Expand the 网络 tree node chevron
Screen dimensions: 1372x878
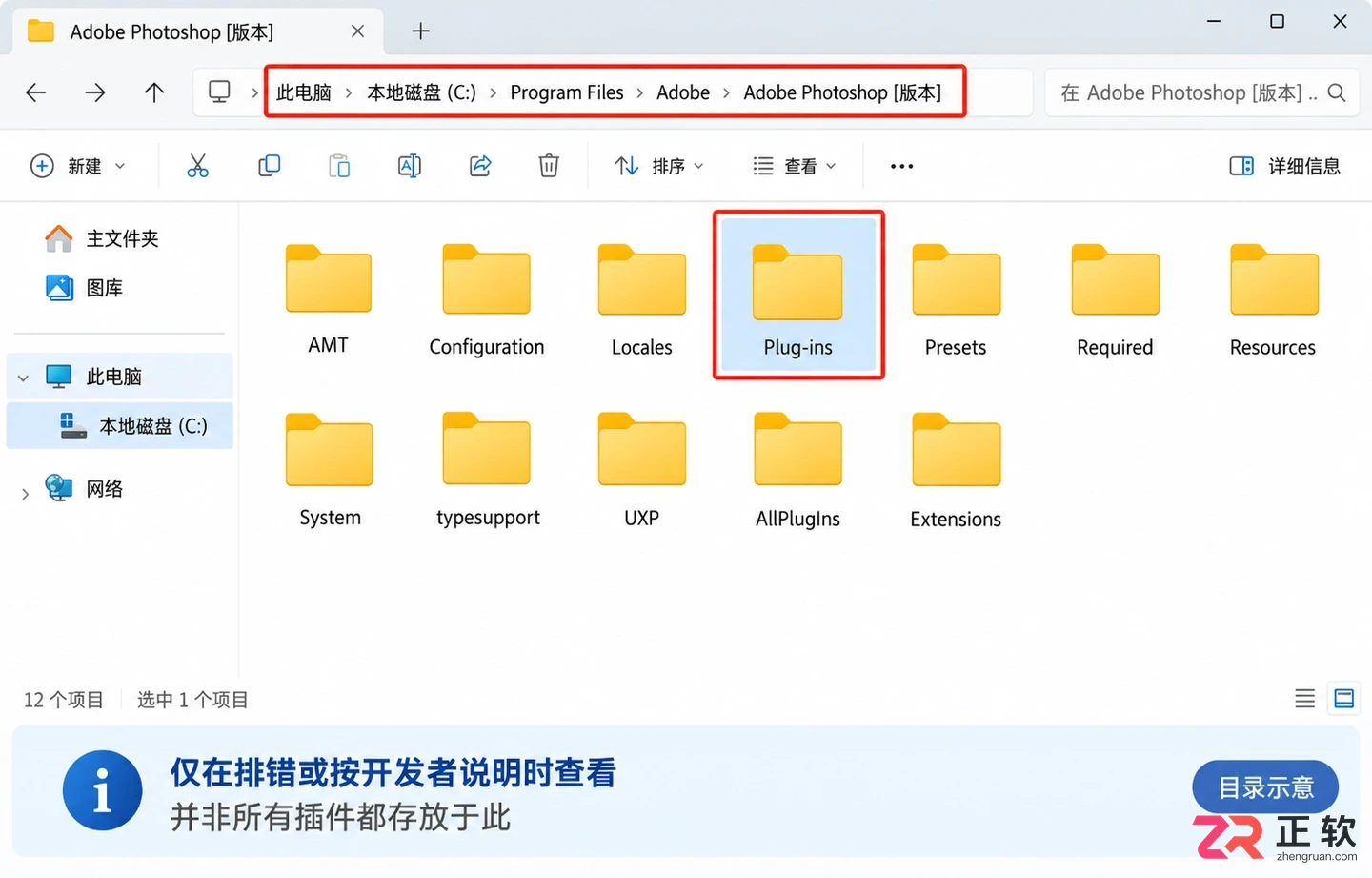(25, 493)
